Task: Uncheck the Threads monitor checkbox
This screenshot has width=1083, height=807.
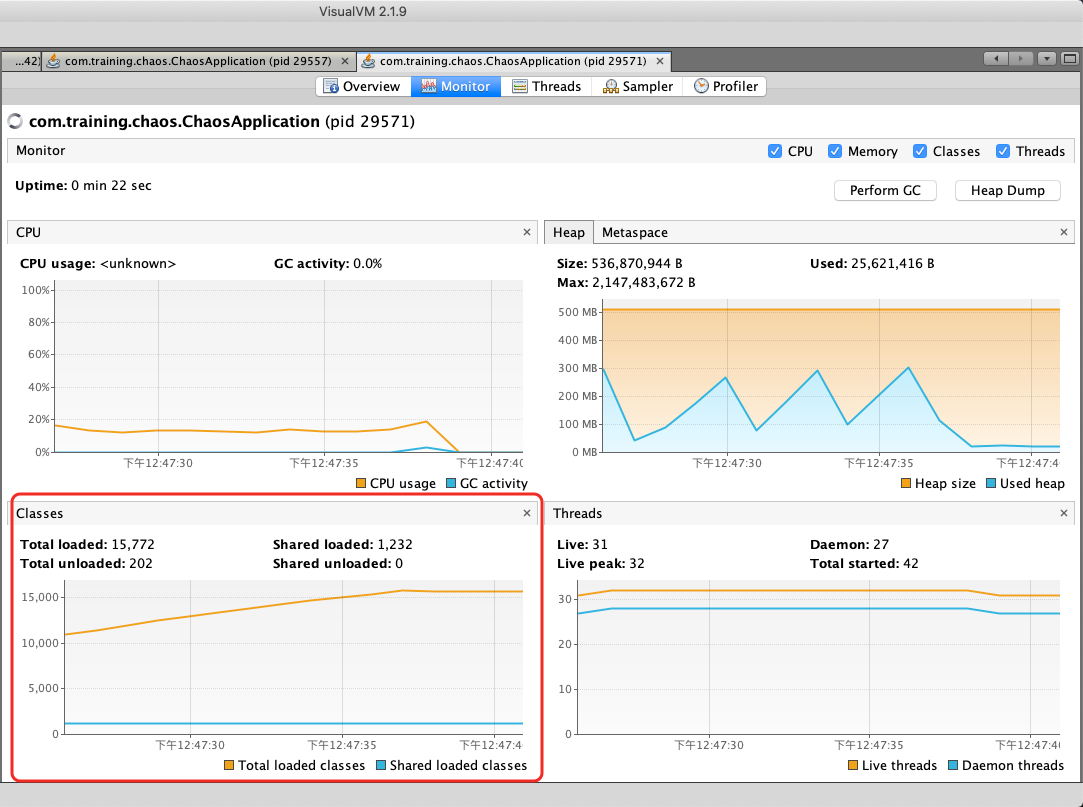Action: click(1003, 151)
